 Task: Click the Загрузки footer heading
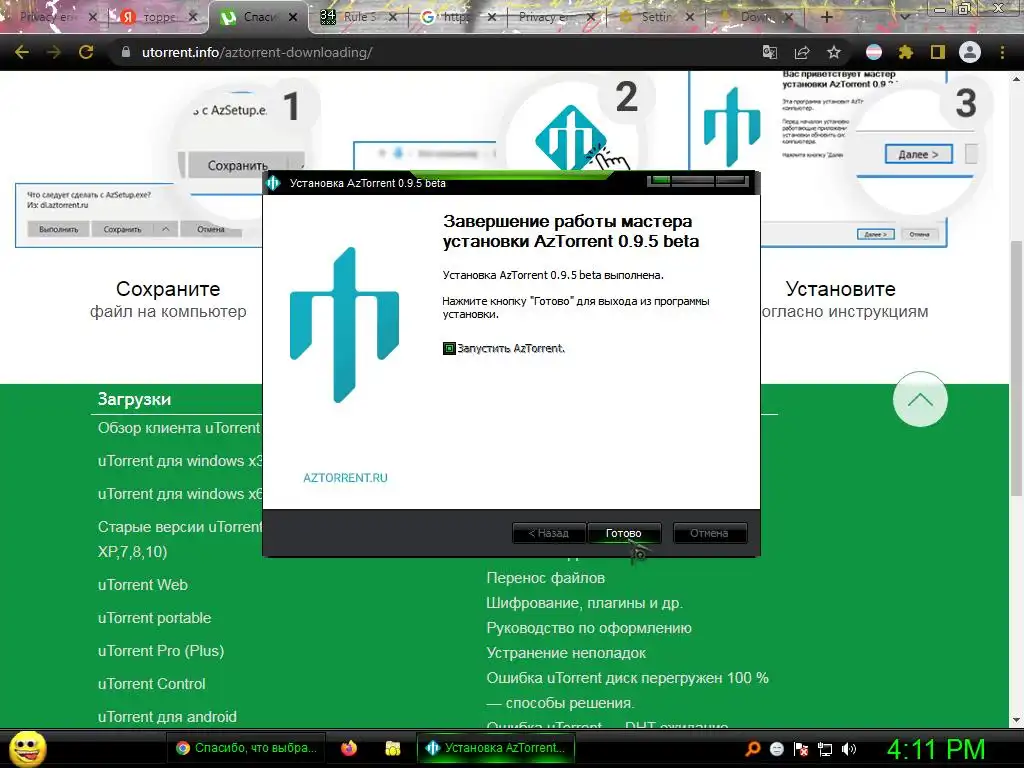pos(135,399)
